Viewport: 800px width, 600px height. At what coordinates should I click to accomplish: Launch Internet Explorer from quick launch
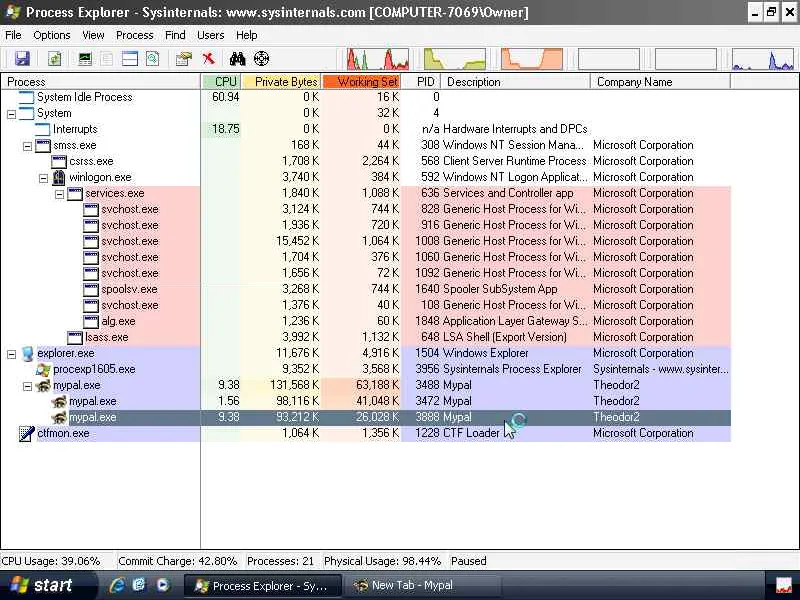point(117,585)
